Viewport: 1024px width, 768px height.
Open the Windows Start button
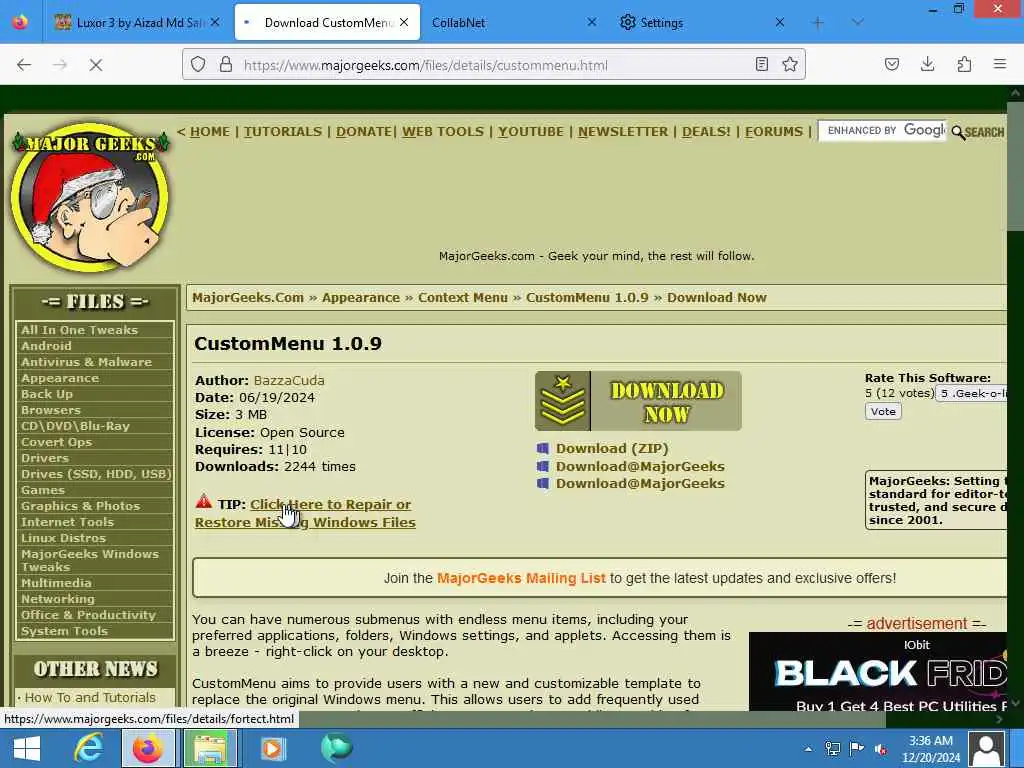point(27,748)
